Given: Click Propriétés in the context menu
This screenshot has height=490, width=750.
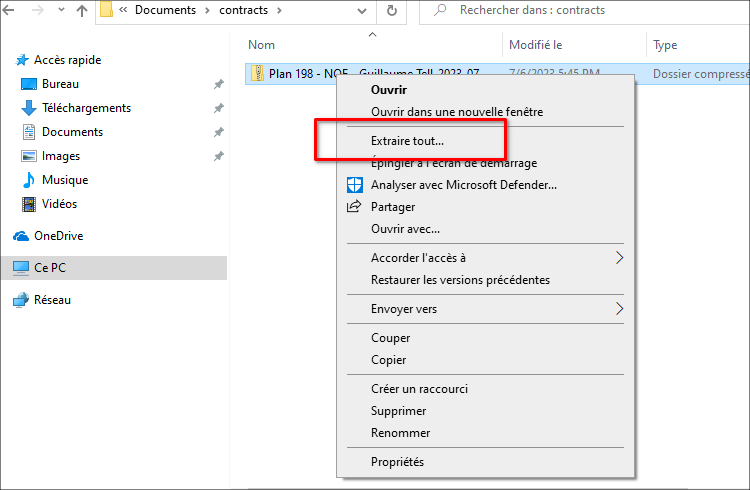Looking at the screenshot, I should point(397,462).
